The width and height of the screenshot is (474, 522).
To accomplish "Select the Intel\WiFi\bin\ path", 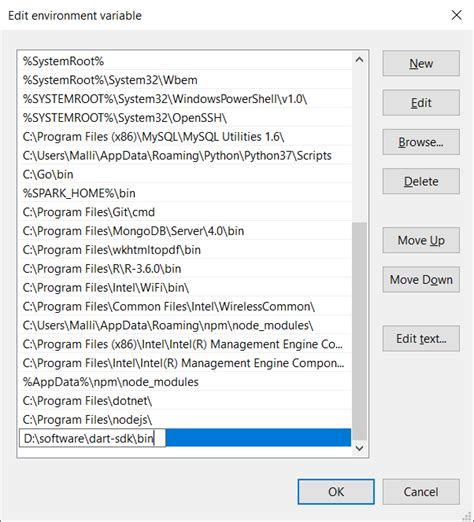I will pos(185,287).
